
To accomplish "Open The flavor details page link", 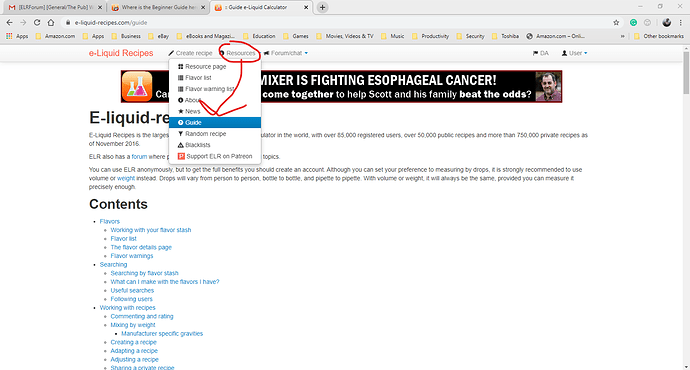I will coord(141,247).
